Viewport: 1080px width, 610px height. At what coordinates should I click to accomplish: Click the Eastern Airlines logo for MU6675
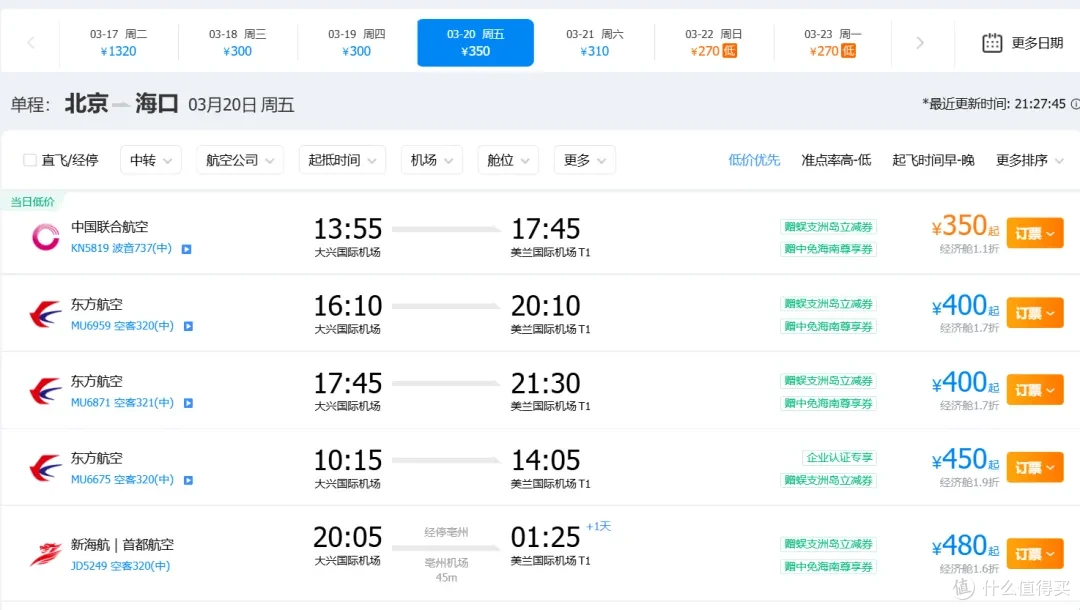tap(45, 468)
